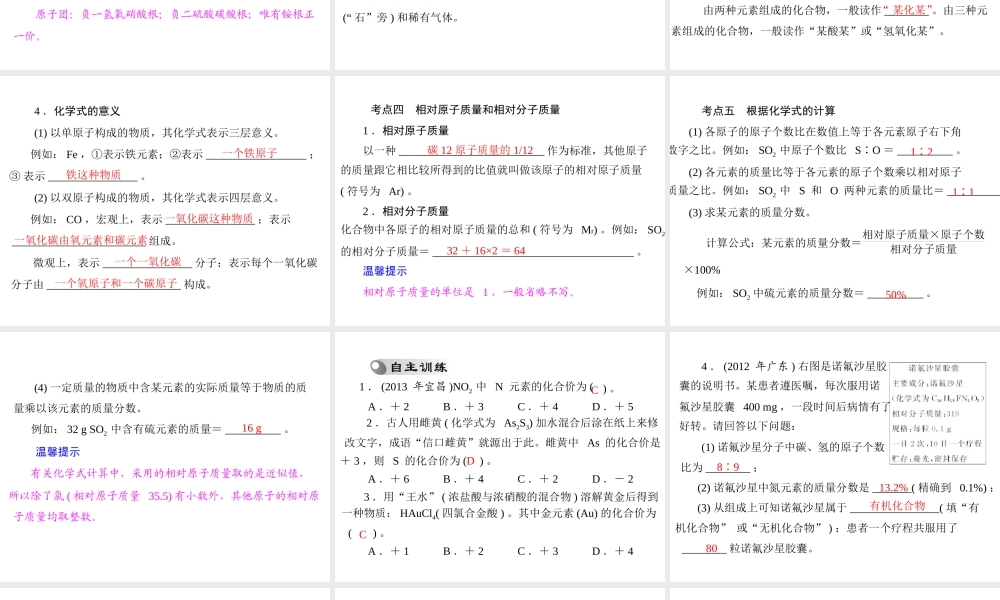The height and width of the screenshot is (600, 1000).
Task: Click the red answer 一氧化碳由氧元素和碳元素
Action: pyautogui.click(x=80, y=240)
